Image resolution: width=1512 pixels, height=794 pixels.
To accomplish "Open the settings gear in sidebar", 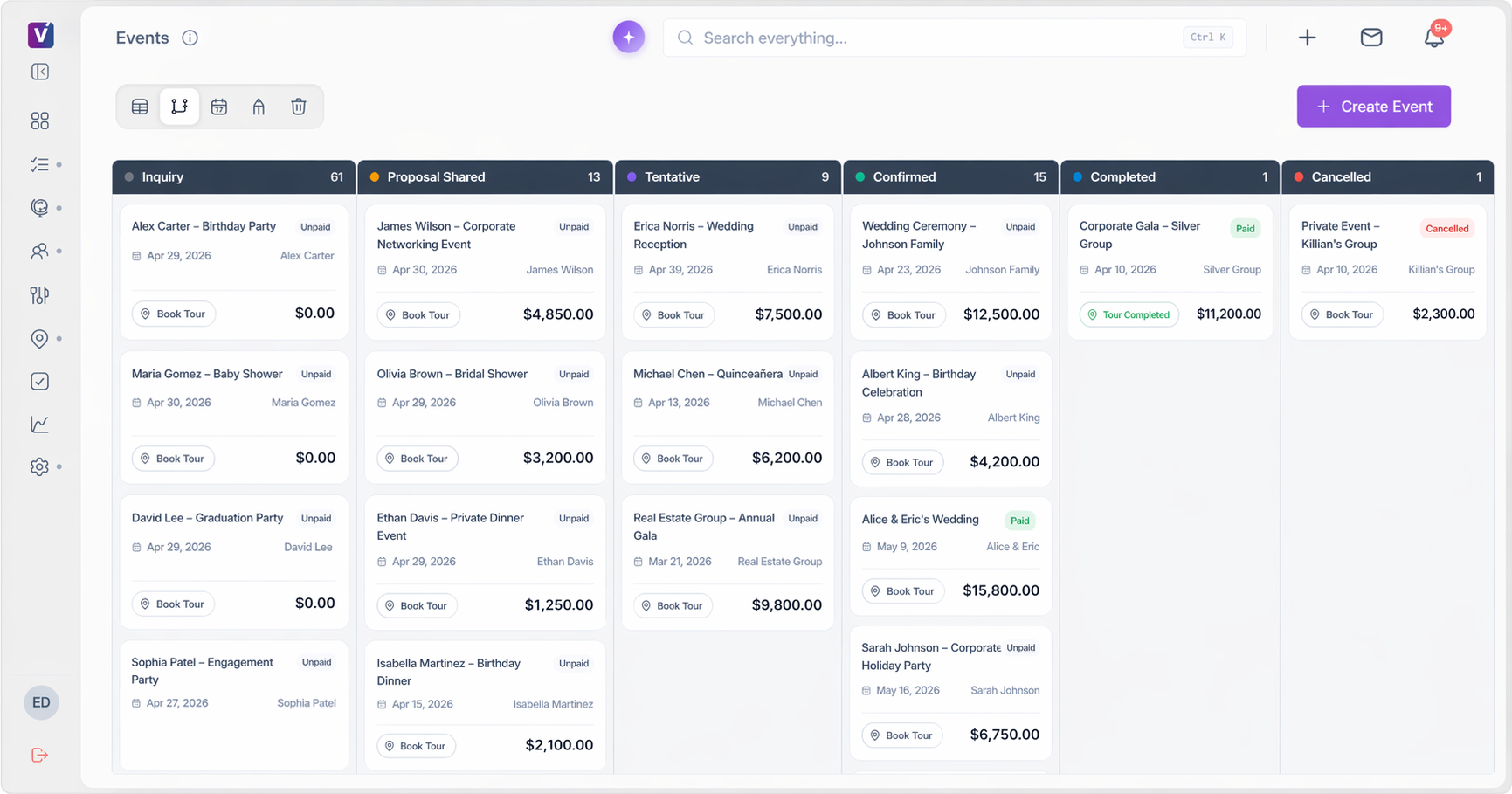I will [40, 467].
